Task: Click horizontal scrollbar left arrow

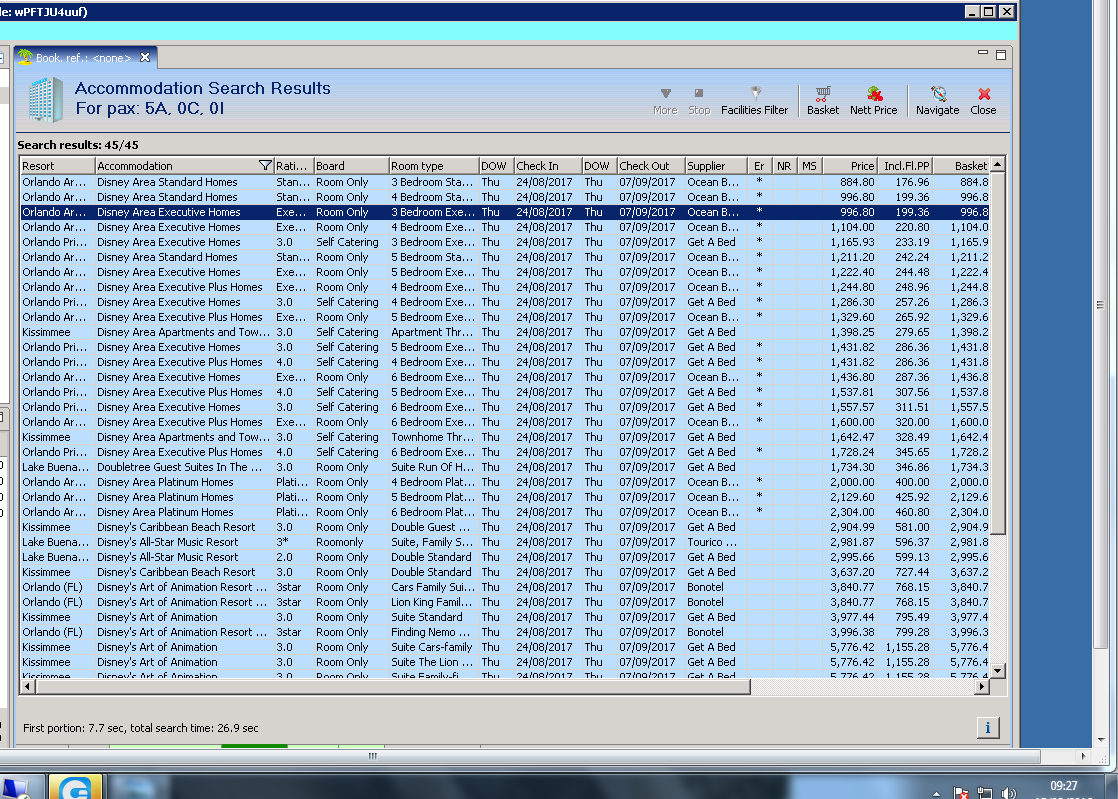Action: (x=27, y=686)
